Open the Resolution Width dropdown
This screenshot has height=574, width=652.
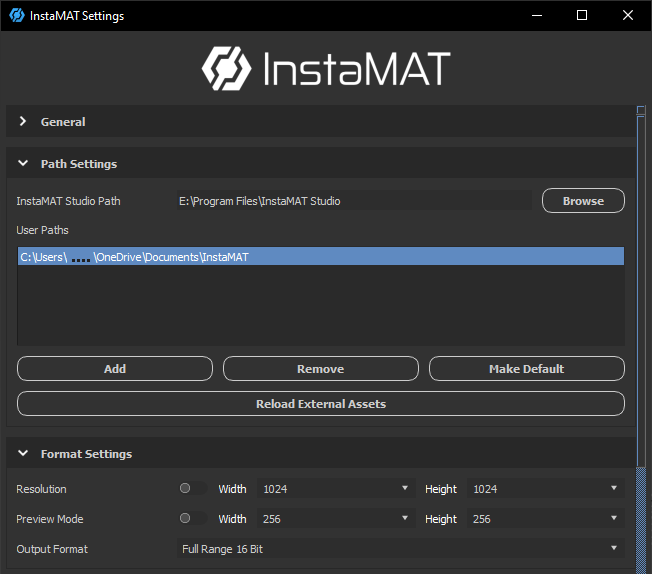pos(336,489)
